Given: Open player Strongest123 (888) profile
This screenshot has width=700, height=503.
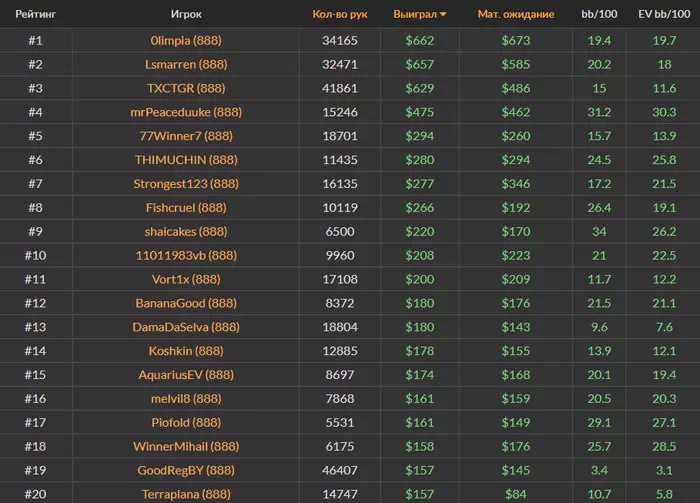Looking at the screenshot, I should coord(186,184).
